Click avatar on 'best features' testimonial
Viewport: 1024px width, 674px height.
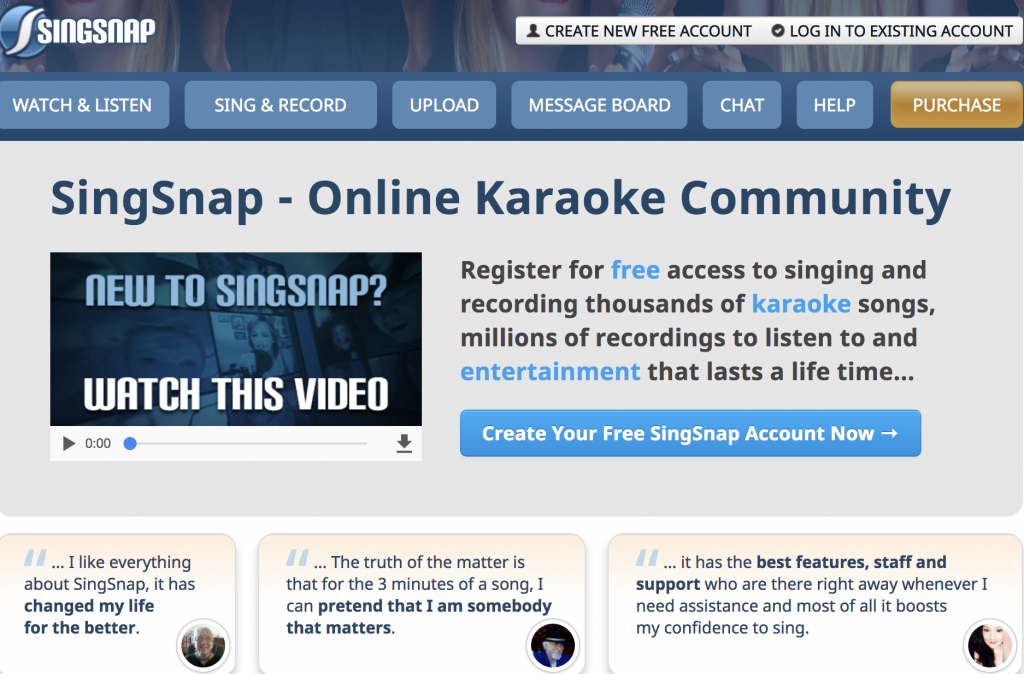click(990, 645)
